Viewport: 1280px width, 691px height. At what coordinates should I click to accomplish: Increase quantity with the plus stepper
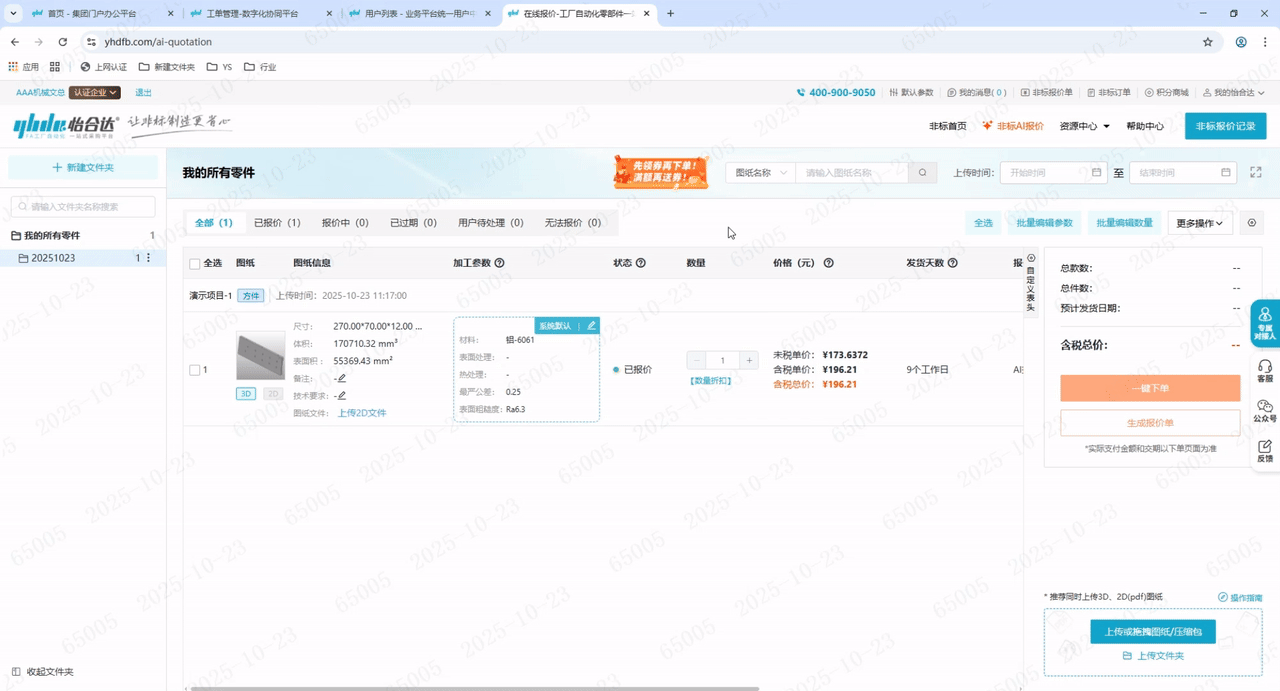click(x=749, y=360)
